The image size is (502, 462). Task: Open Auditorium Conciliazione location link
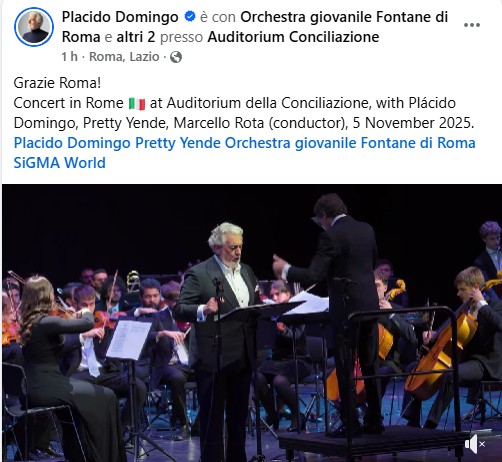click(293, 37)
